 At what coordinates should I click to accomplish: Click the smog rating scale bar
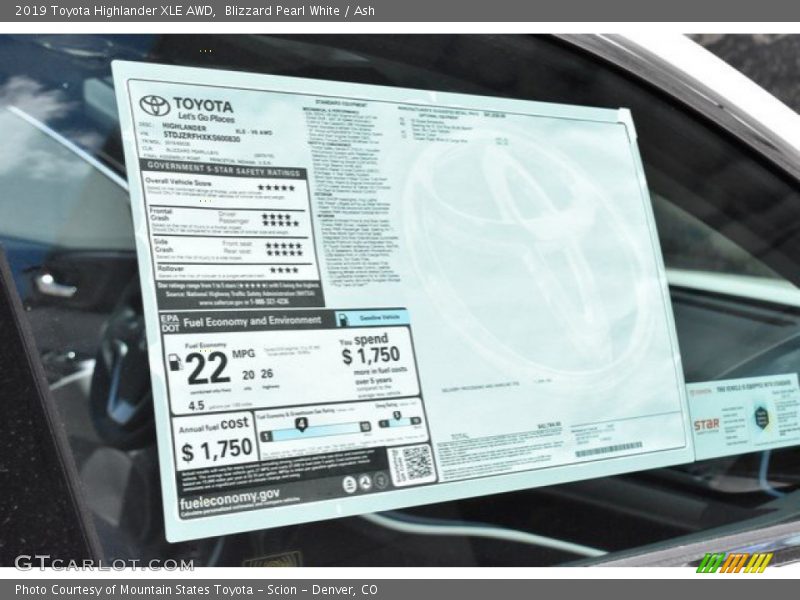pyautogui.click(x=400, y=421)
